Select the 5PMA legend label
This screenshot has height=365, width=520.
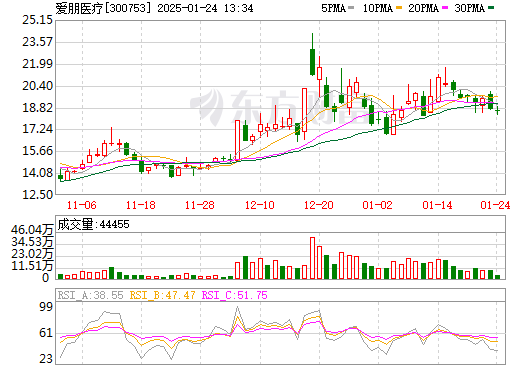333,8
